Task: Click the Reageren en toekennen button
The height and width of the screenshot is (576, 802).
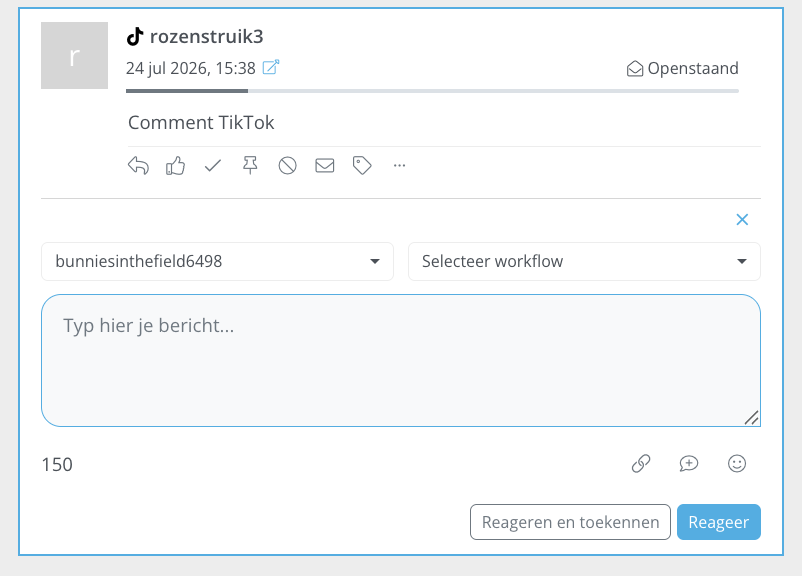Action: pyautogui.click(x=570, y=522)
